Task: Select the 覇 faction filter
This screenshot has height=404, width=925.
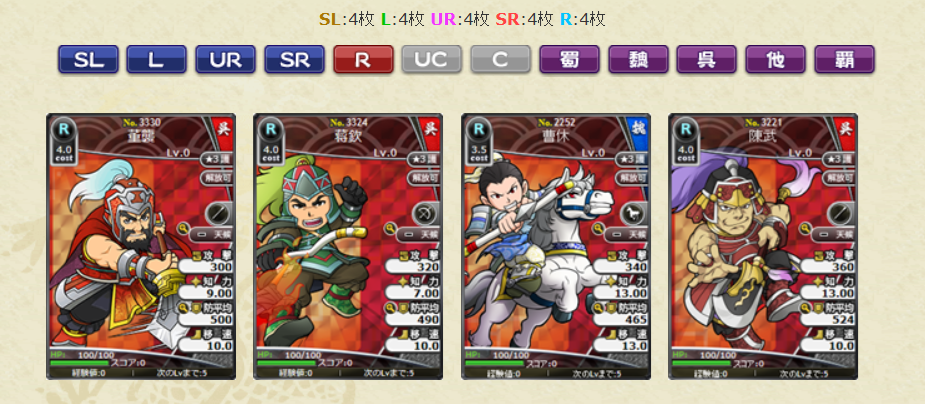Action: (x=844, y=60)
